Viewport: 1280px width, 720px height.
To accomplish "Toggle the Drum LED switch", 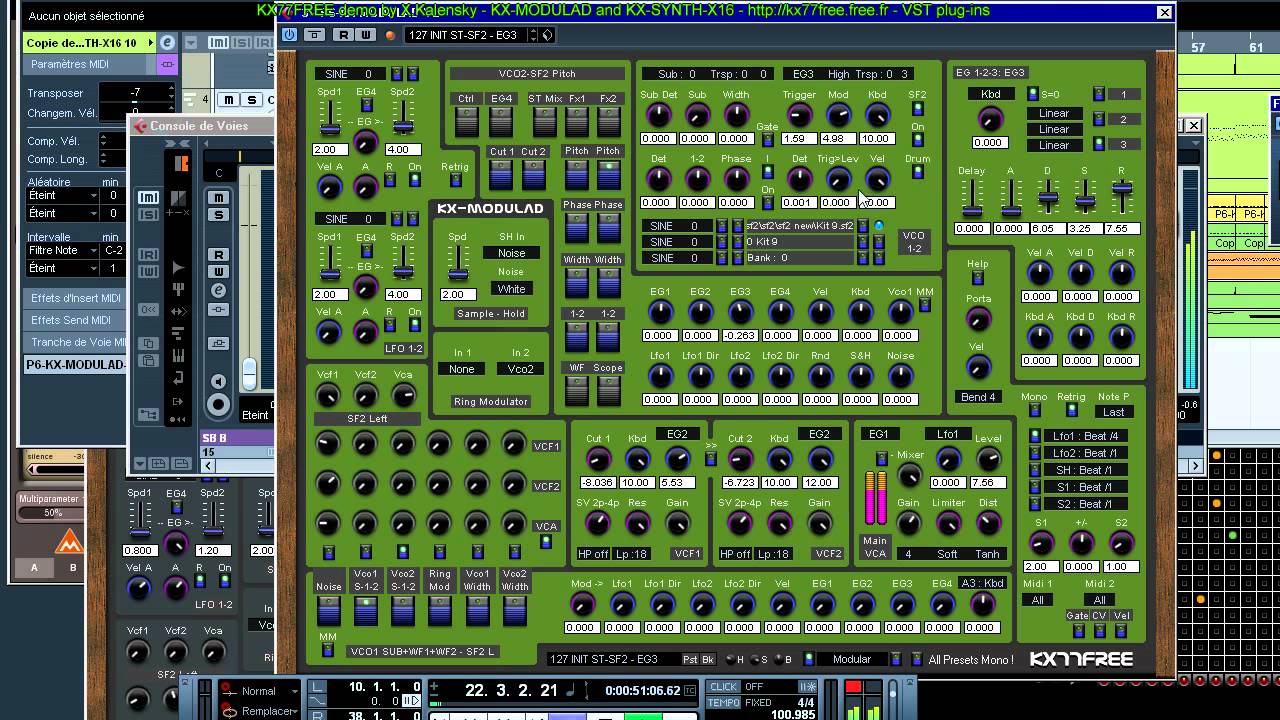I will click(918, 173).
